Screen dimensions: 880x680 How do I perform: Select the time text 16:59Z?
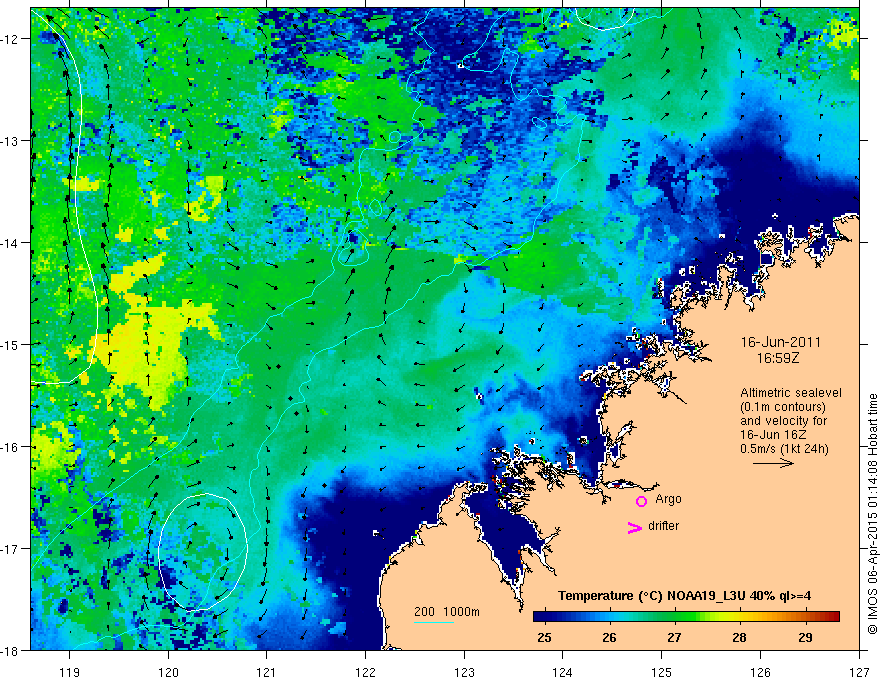(777, 358)
